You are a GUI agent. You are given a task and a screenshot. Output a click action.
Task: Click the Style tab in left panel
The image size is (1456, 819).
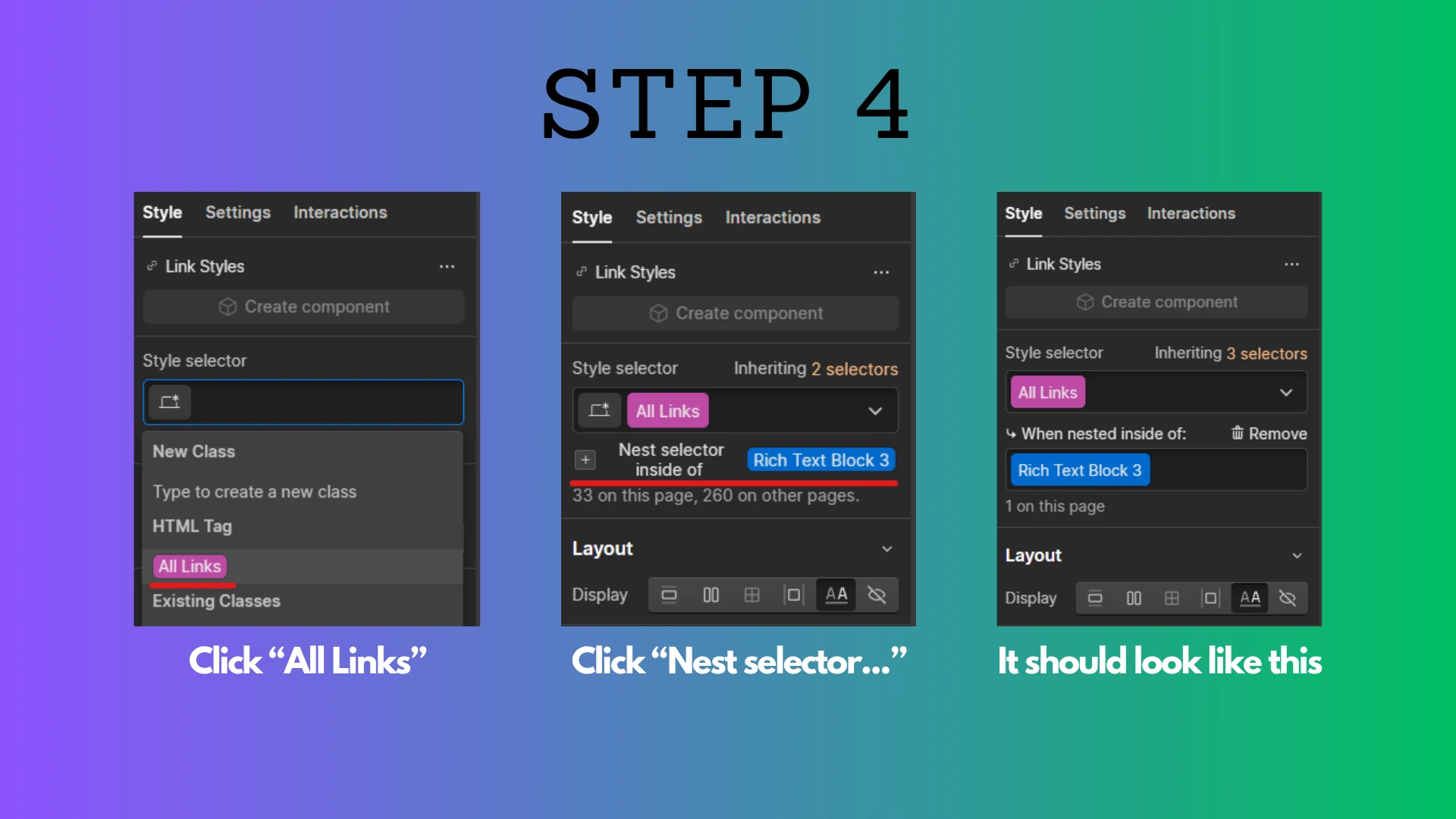click(163, 212)
